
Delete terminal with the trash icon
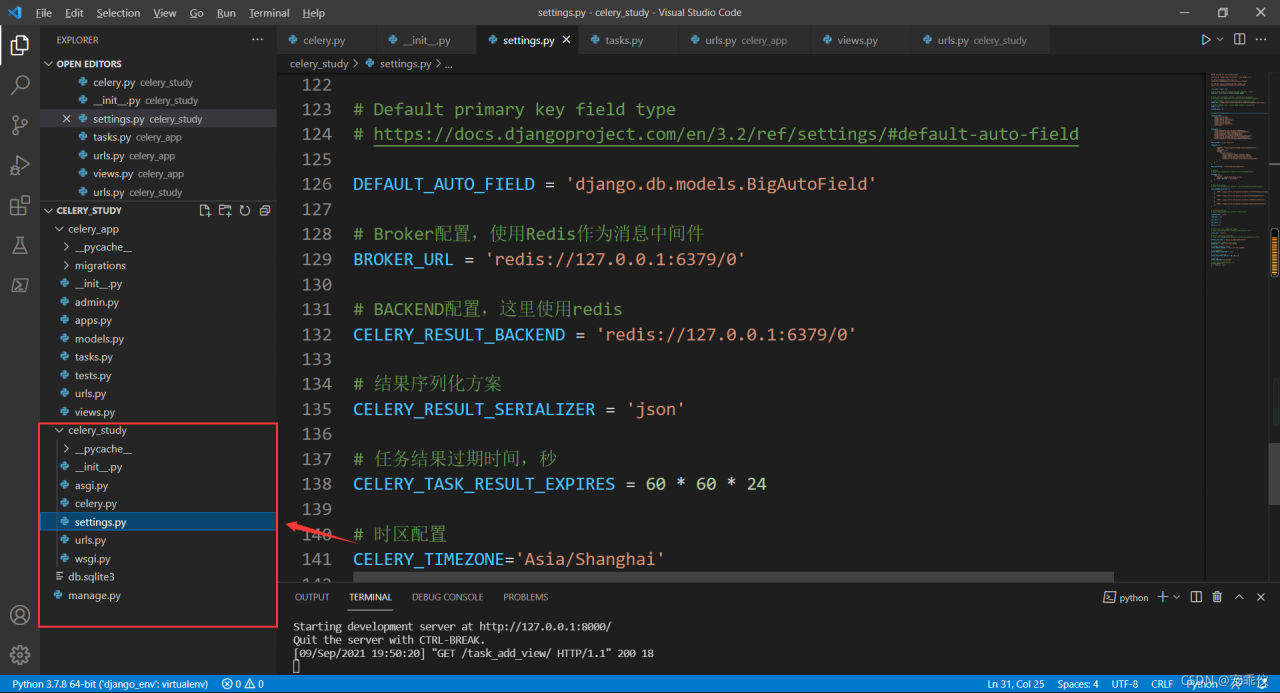pyautogui.click(x=1217, y=597)
